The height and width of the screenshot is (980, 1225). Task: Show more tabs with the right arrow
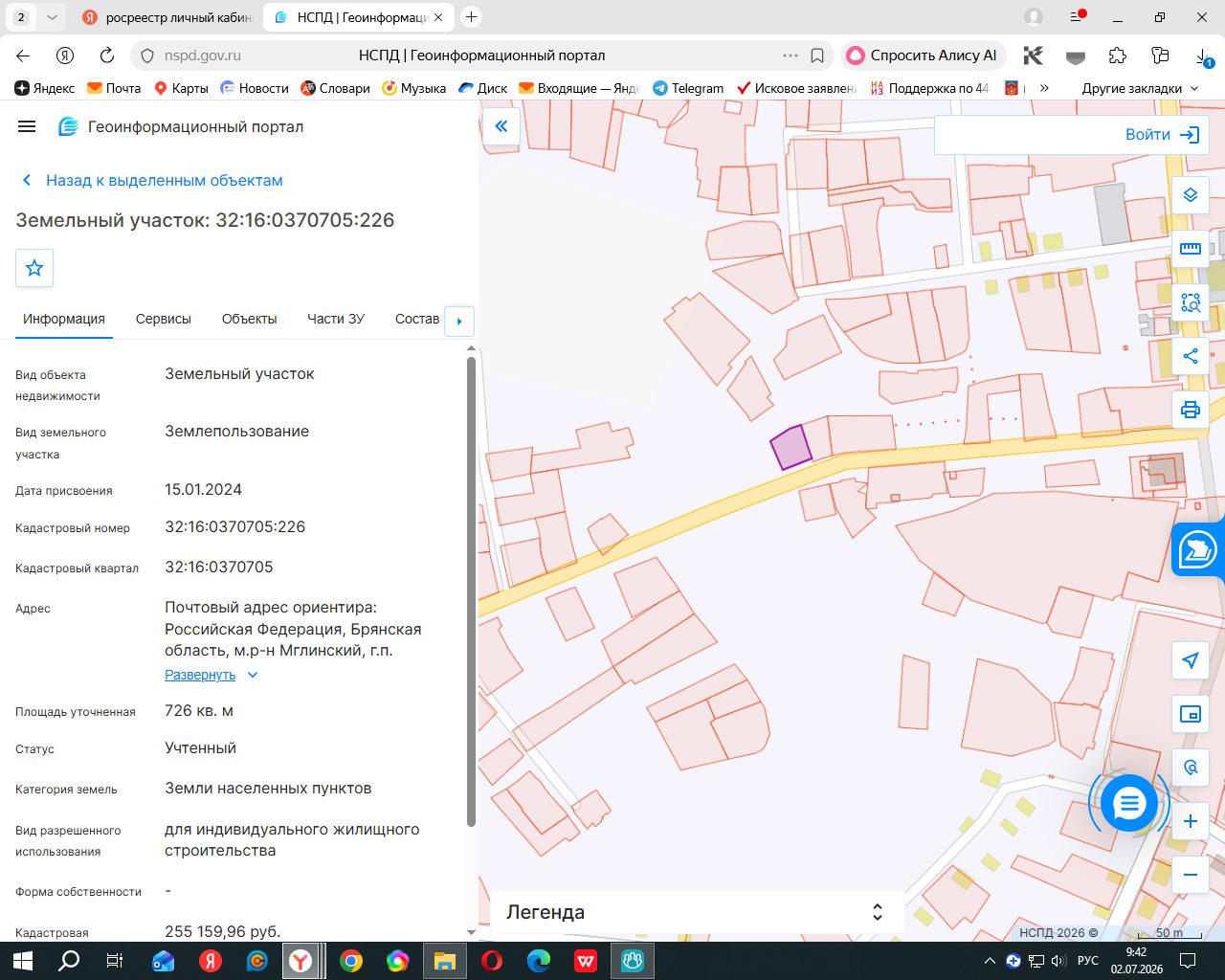(x=459, y=321)
